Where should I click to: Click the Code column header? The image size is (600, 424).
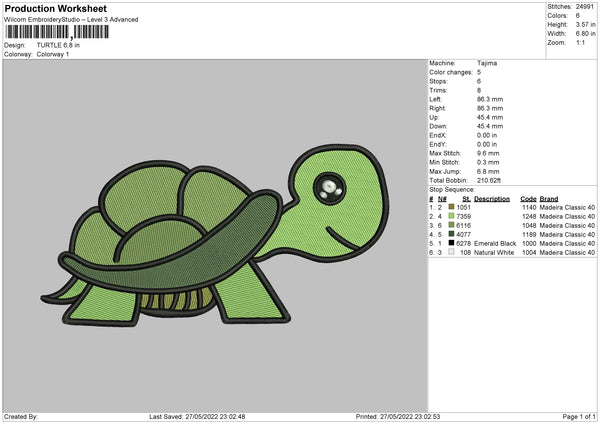click(528, 198)
